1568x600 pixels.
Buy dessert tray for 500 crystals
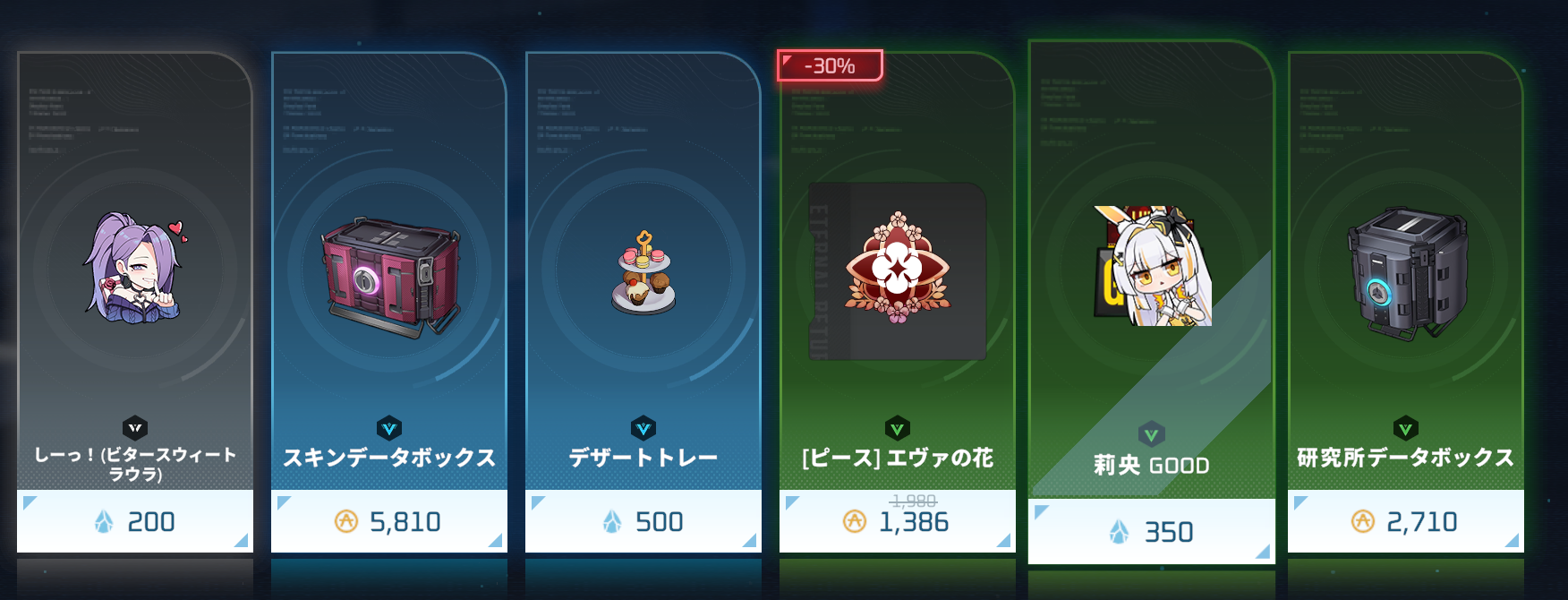click(643, 521)
